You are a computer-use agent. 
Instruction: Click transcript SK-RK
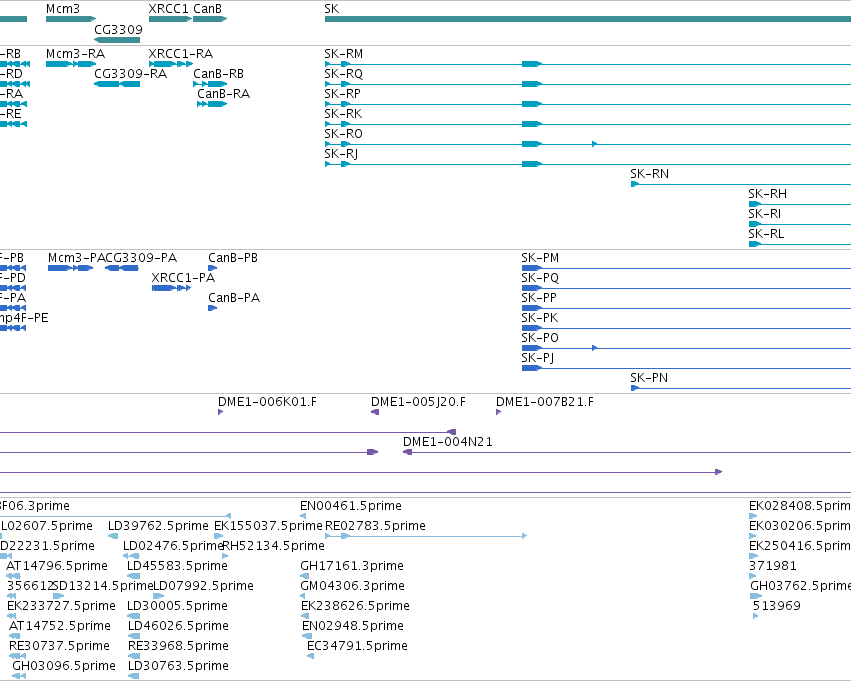[x=588, y=124]
